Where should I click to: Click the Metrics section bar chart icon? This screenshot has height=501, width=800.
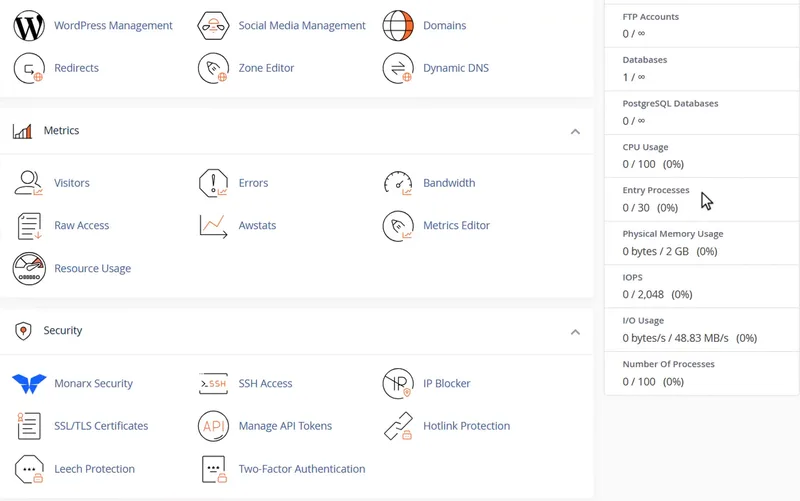pyautogui.click(x=22, y=131)
